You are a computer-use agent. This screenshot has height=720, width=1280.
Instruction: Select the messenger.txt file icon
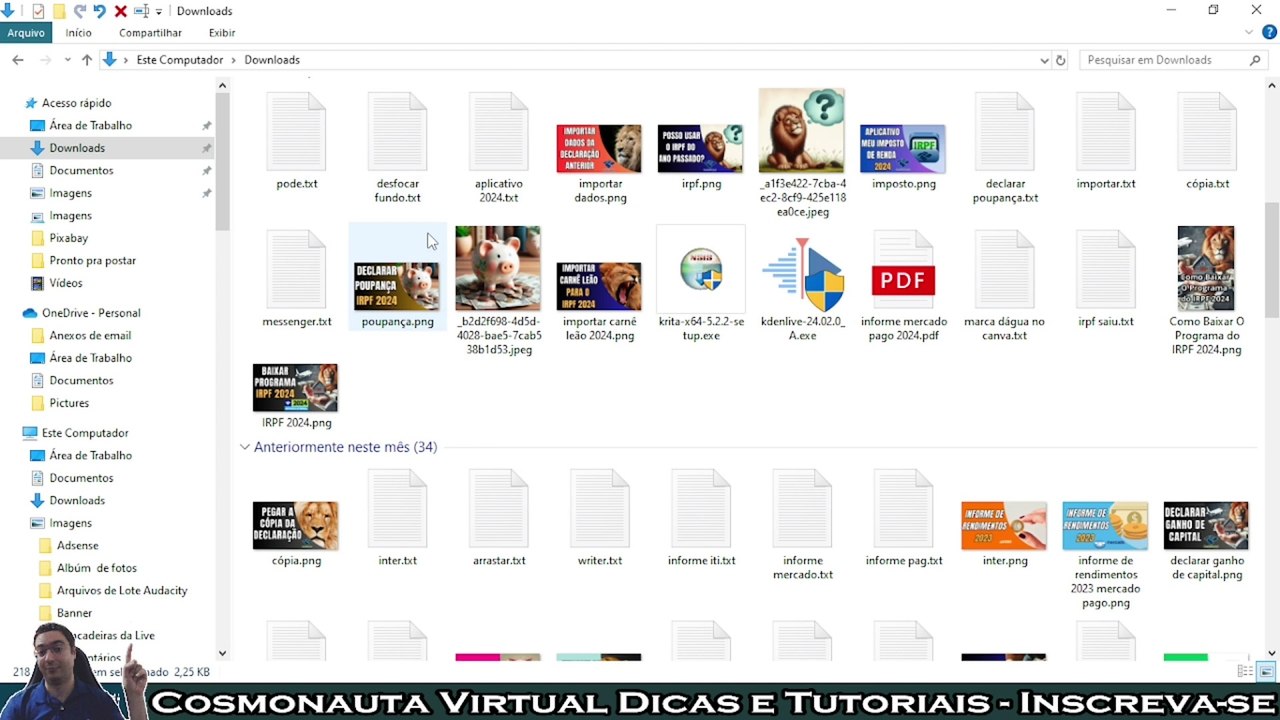pyautogui.click(x=296, y=270)
